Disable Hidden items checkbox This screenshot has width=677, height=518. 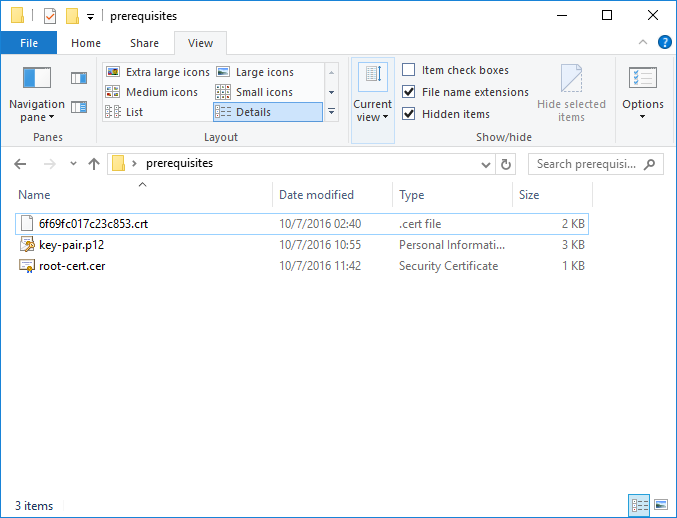coord(408,114)
